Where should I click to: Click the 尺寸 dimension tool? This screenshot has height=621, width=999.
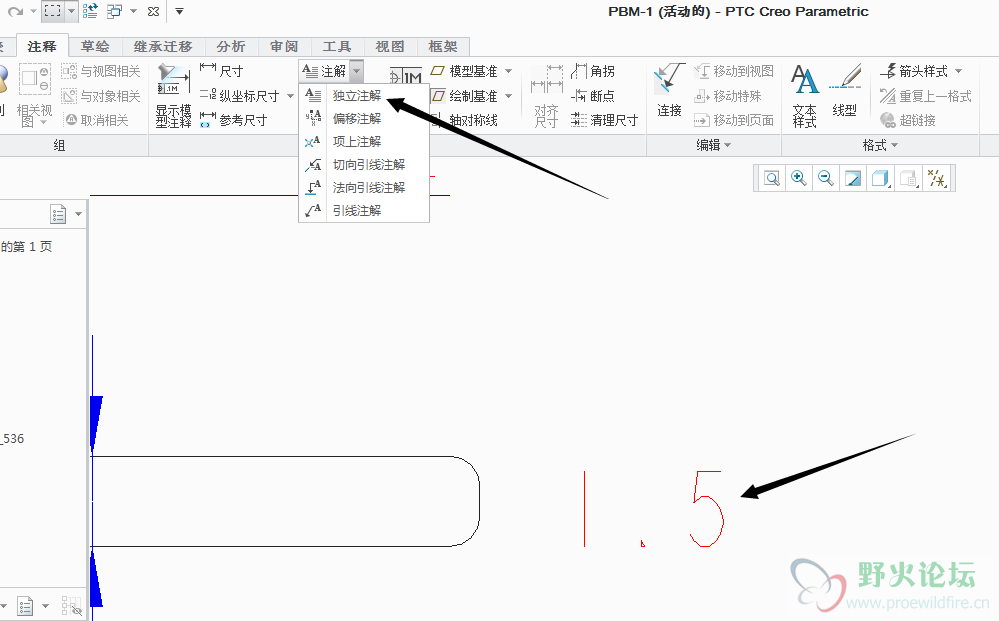[x=221, y=71]
